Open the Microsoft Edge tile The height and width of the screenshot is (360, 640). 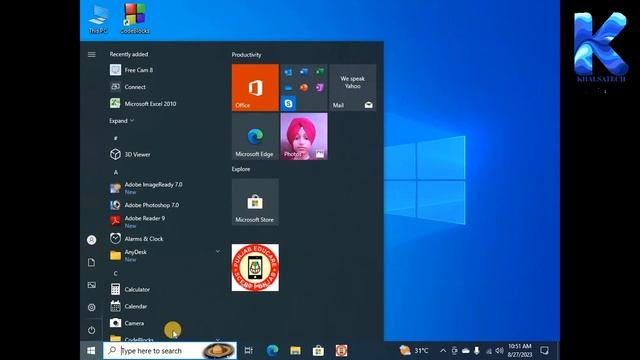255,136
